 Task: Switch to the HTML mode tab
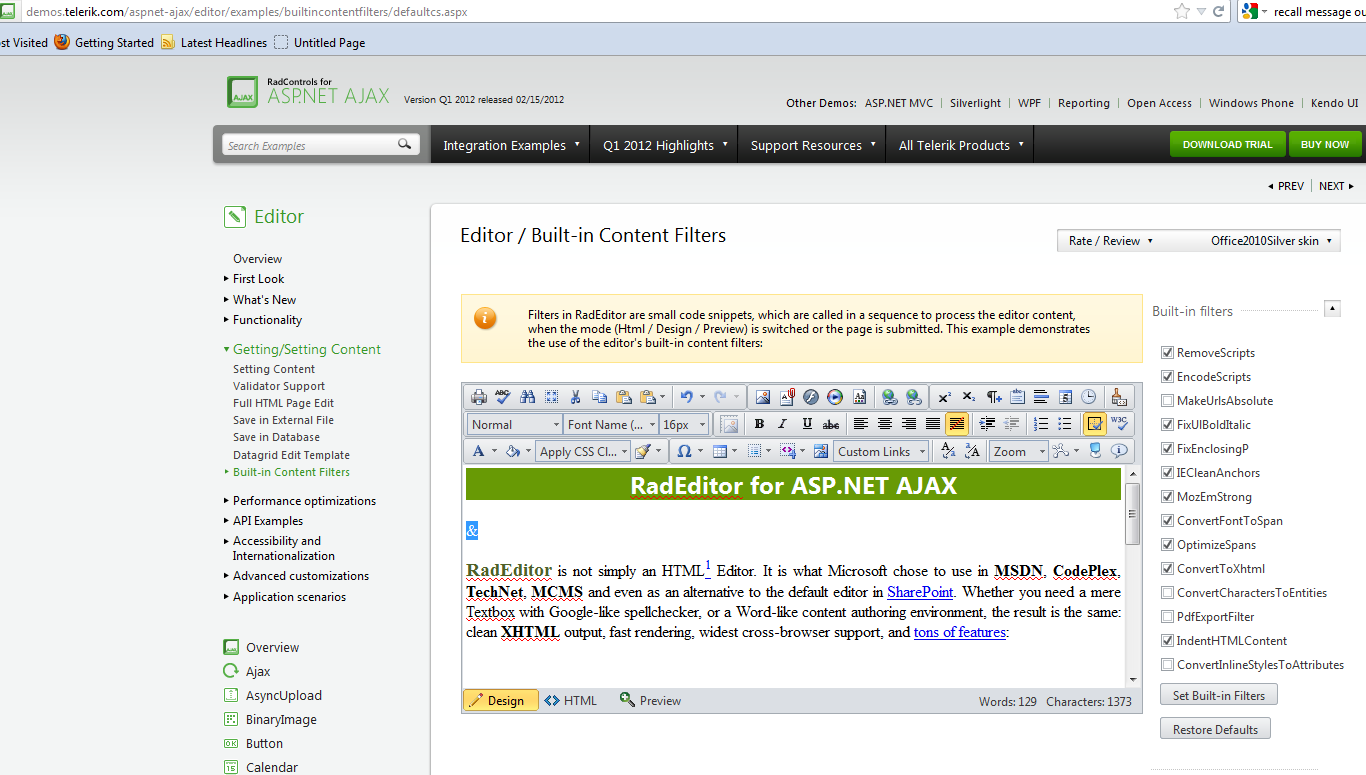(x=570, y=701)
